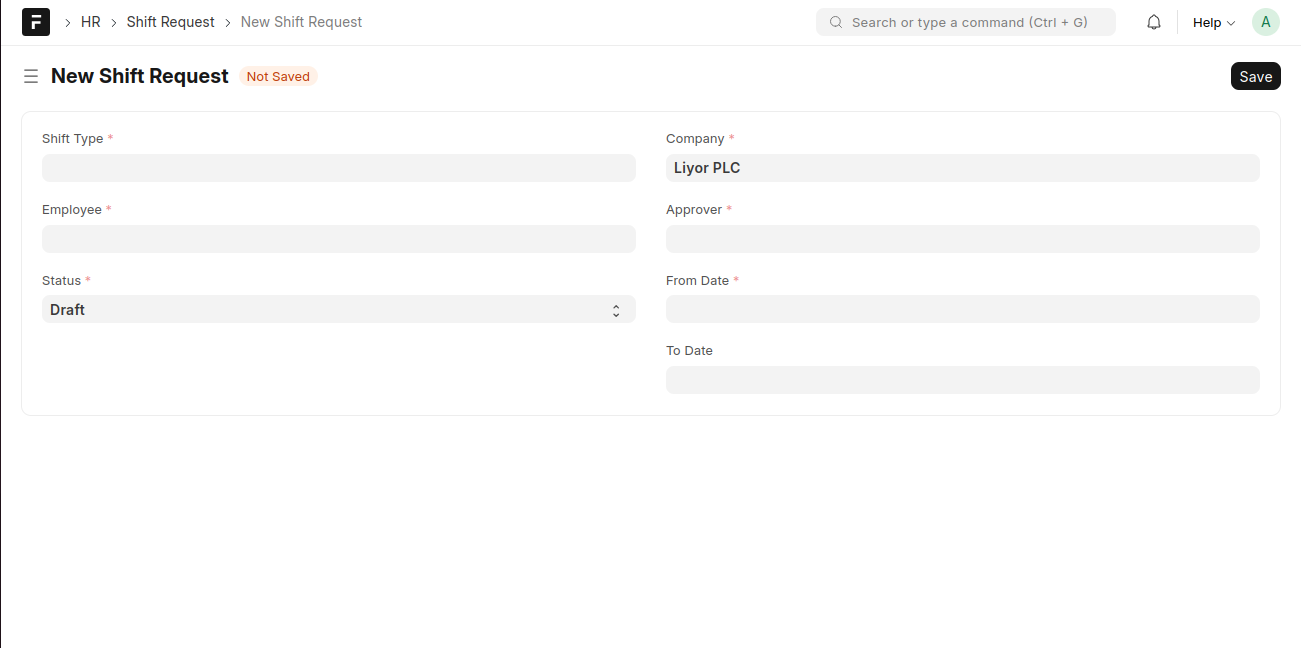This screenshot has height=648, width=1301.
Task: Focus the search command bar
Action: (968, 22)
